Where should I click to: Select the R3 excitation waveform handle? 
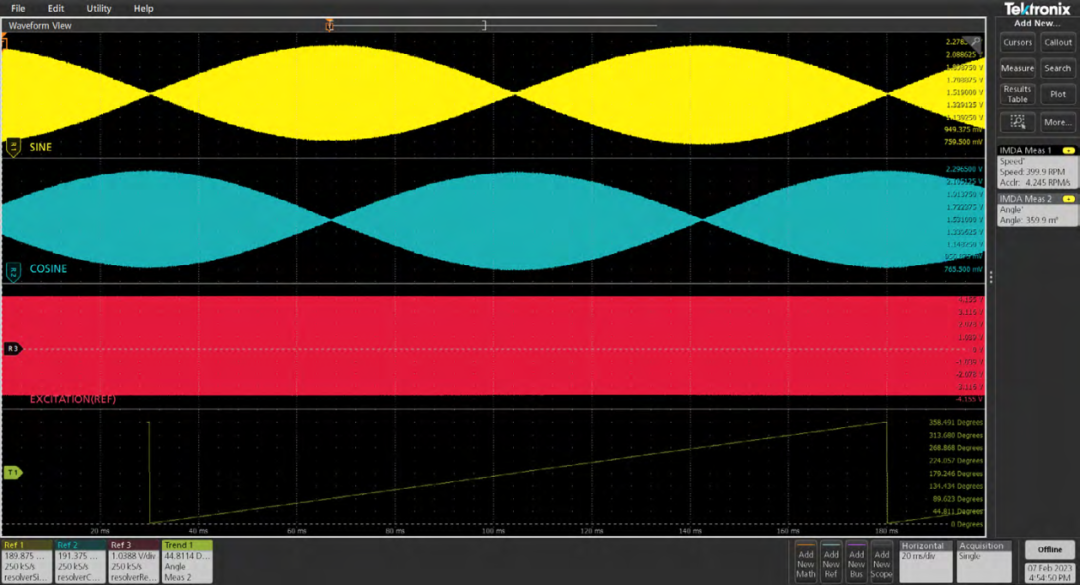click(13, 349)
